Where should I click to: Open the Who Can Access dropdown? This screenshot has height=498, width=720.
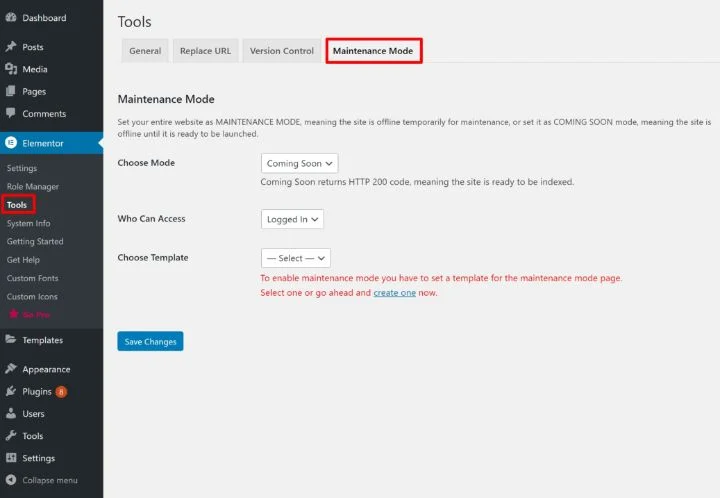292,219
